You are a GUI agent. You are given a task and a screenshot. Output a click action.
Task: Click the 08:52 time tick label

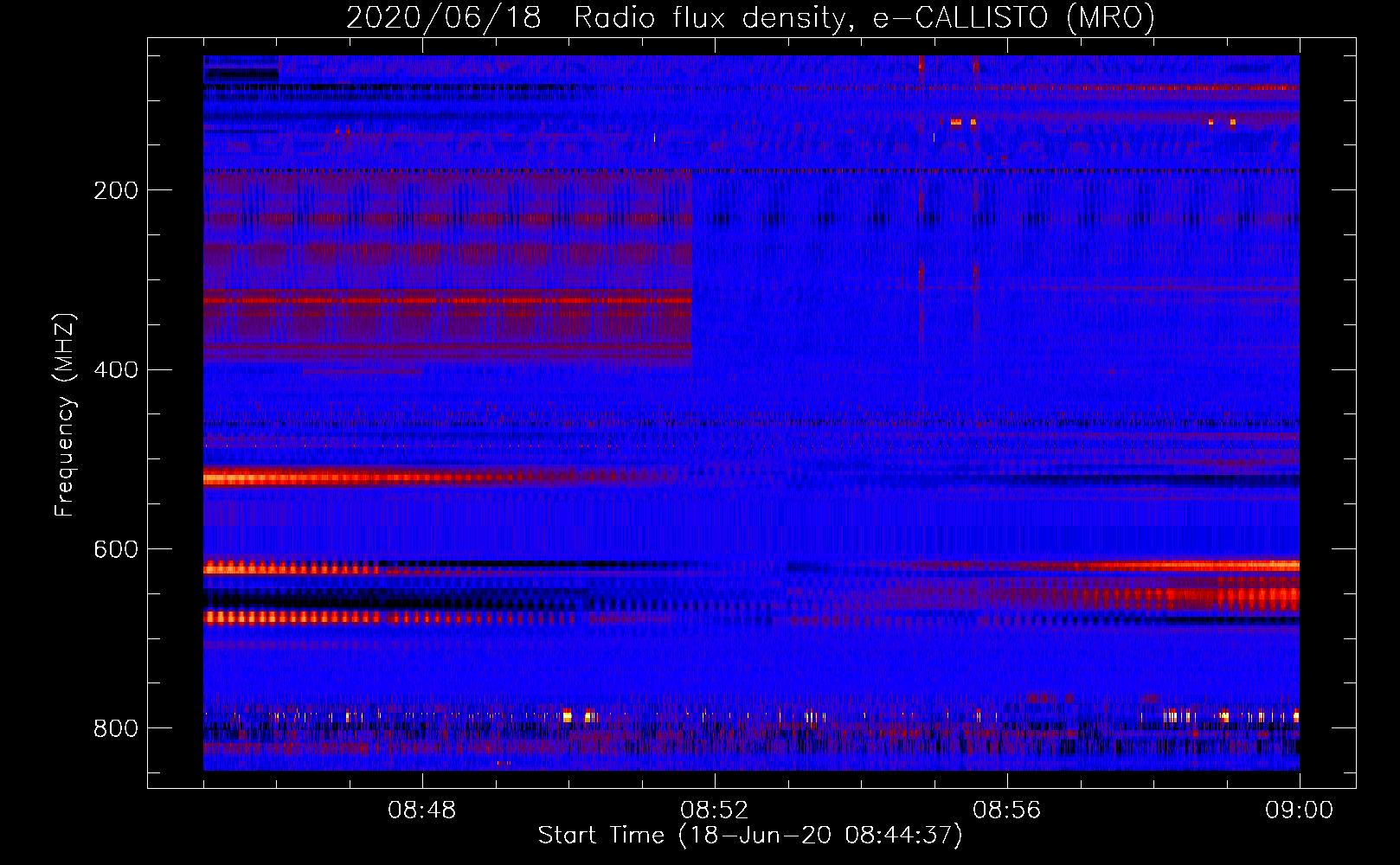pyautogui.click(x=715, y=811)
